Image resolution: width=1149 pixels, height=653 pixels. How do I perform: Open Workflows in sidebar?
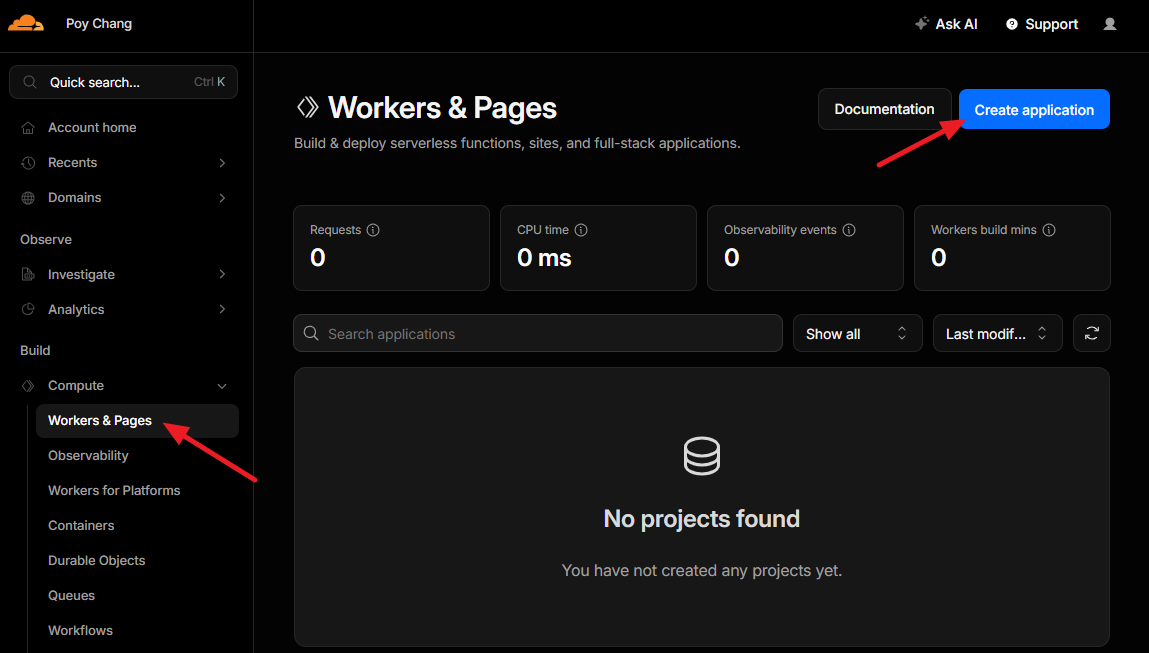(x=80, y=631)
